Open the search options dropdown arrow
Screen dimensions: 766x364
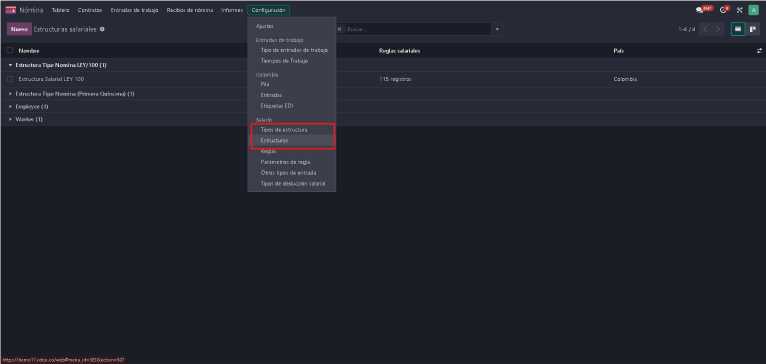click(x=497, y=29)
